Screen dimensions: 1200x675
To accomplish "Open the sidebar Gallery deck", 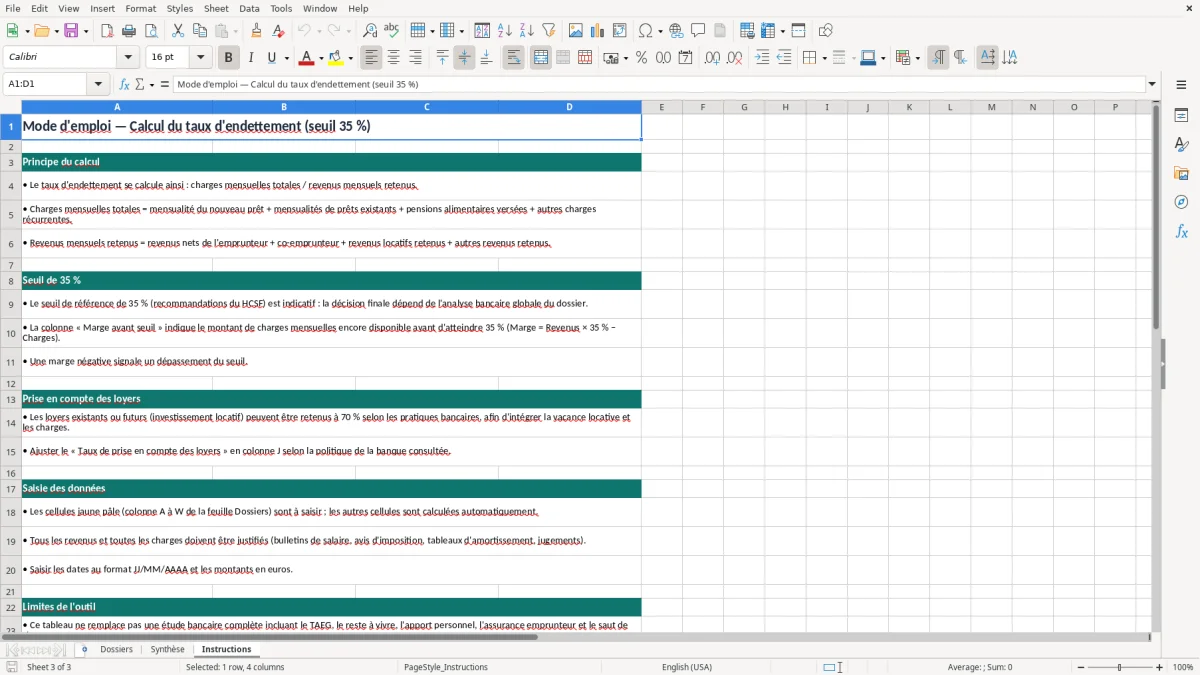I will tap(1181, 174).
